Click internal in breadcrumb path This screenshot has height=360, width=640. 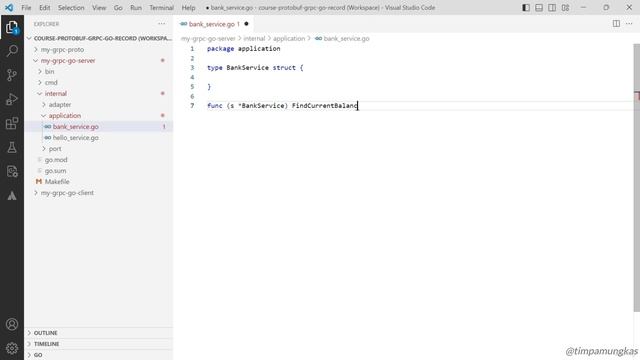click(254, 38)
